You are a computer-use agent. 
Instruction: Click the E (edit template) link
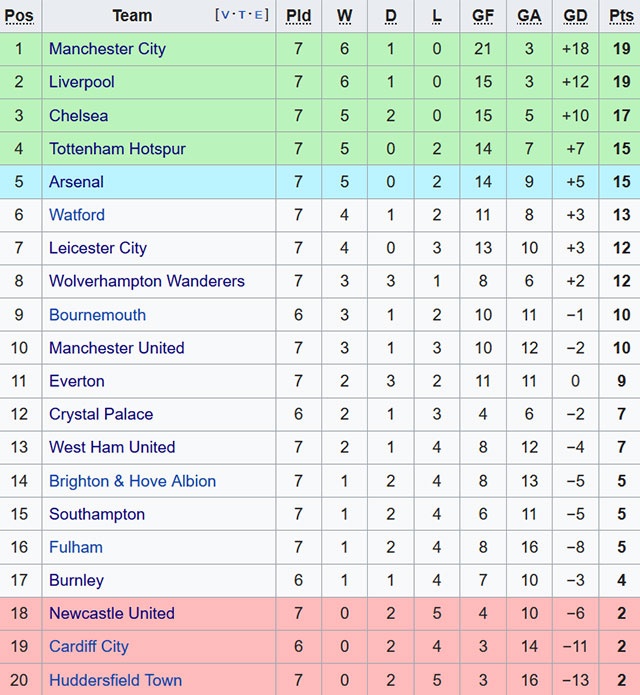coord(261,15)
